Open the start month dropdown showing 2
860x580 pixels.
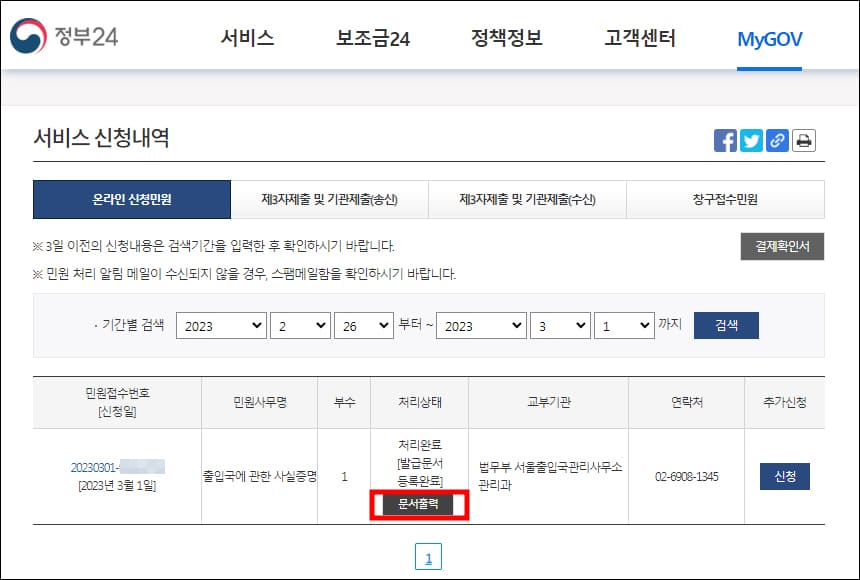[x=299, y=325]
